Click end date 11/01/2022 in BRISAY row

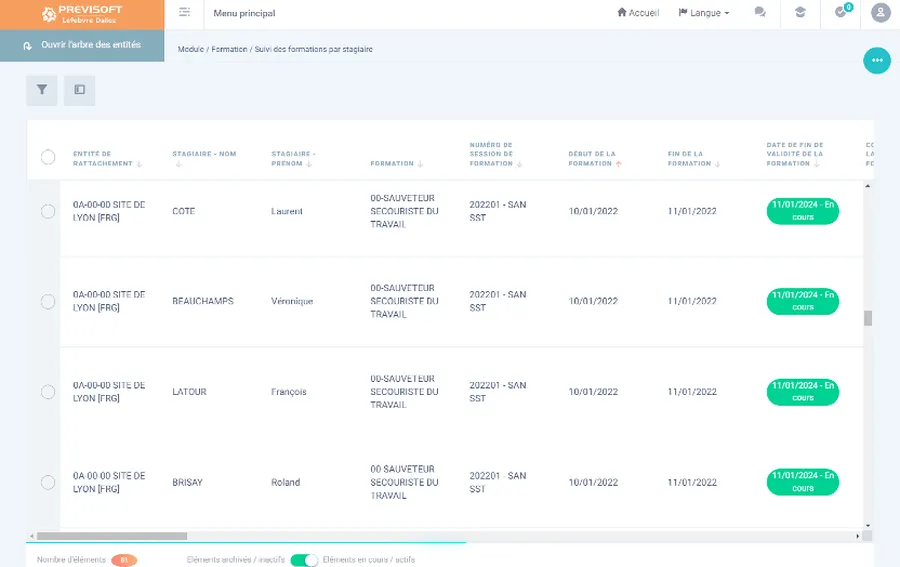(692, 483)
